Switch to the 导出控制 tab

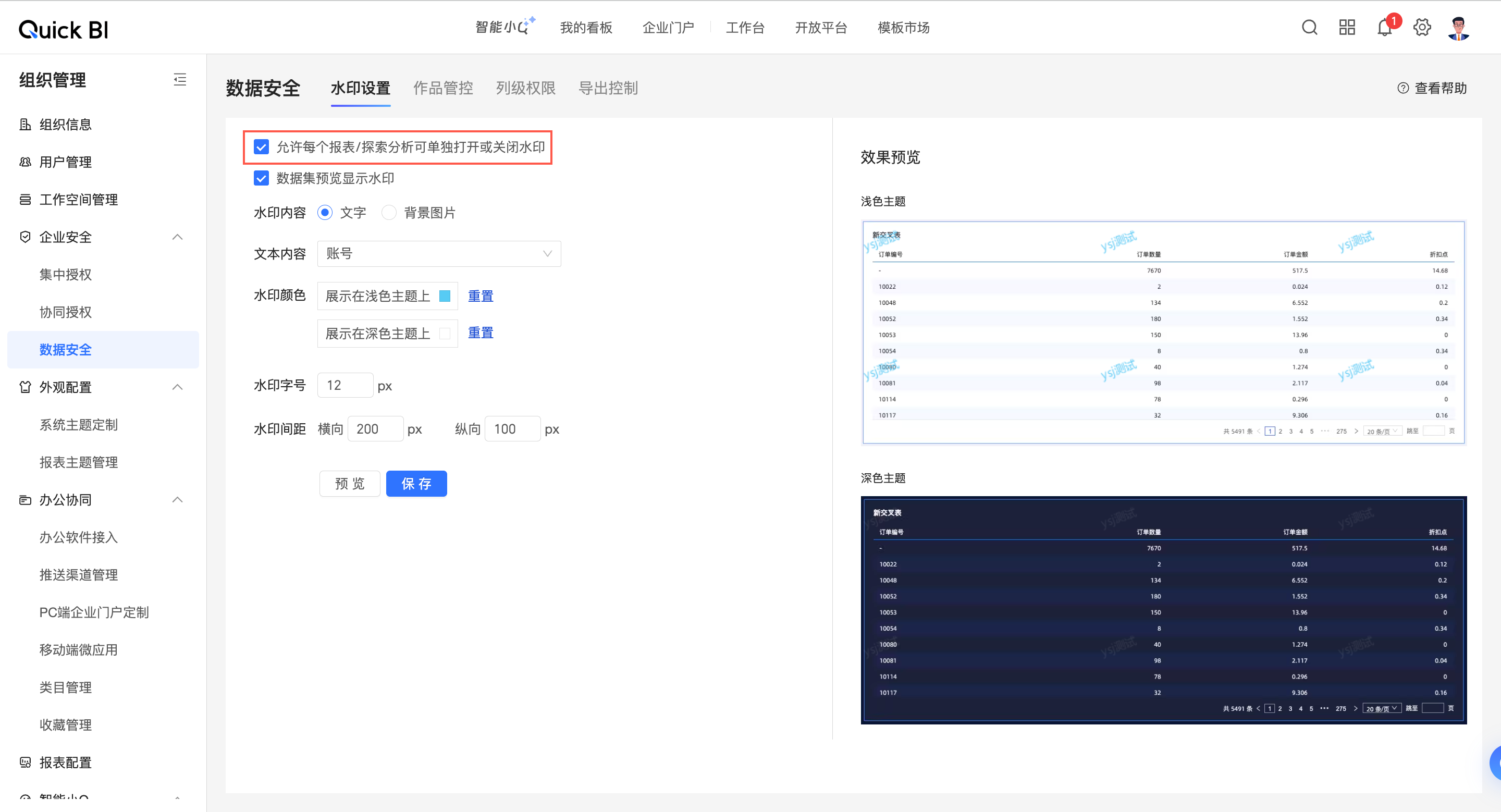click(x=608, y=88)
